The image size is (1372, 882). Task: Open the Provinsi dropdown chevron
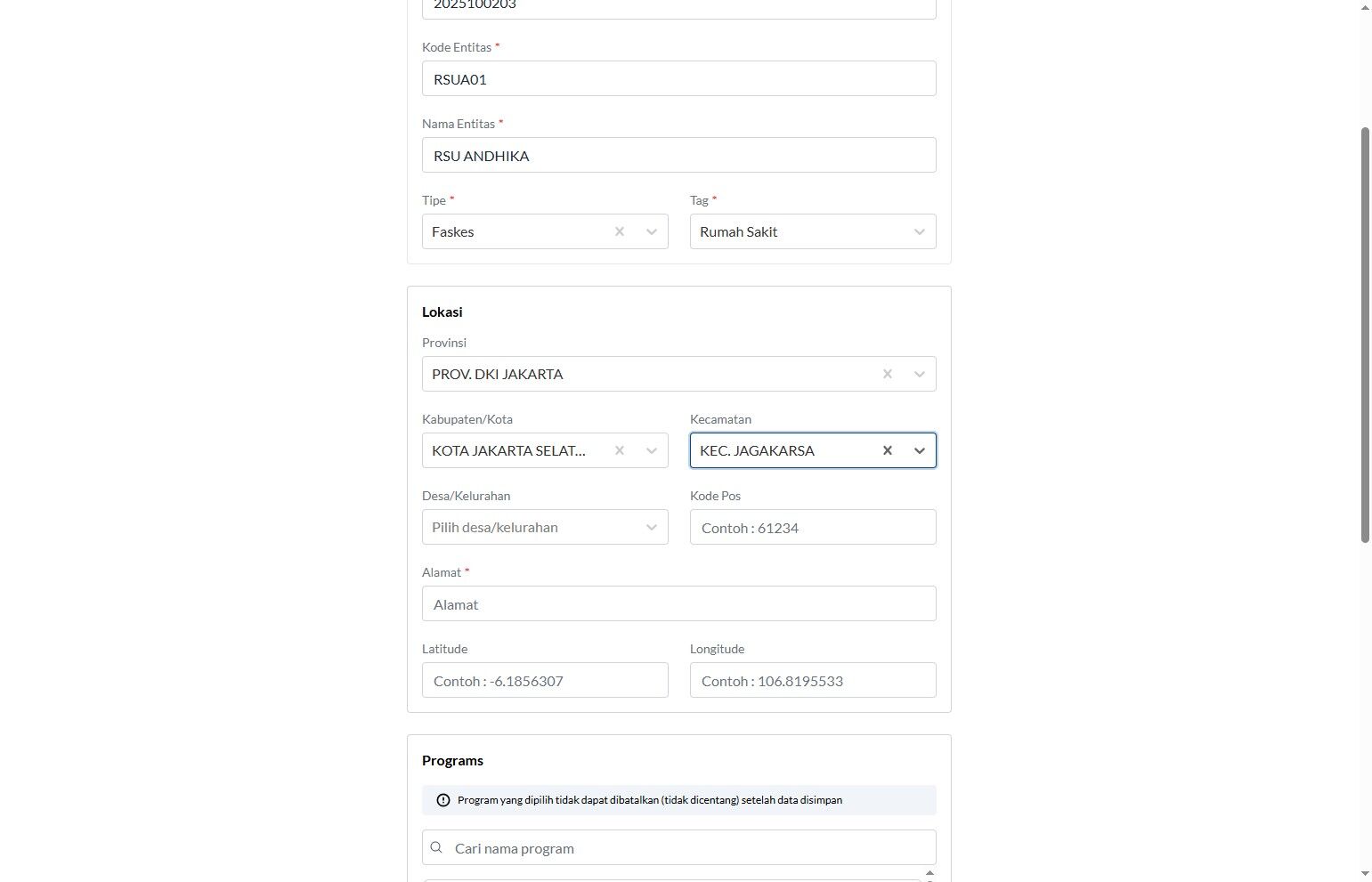click(920, 374)
